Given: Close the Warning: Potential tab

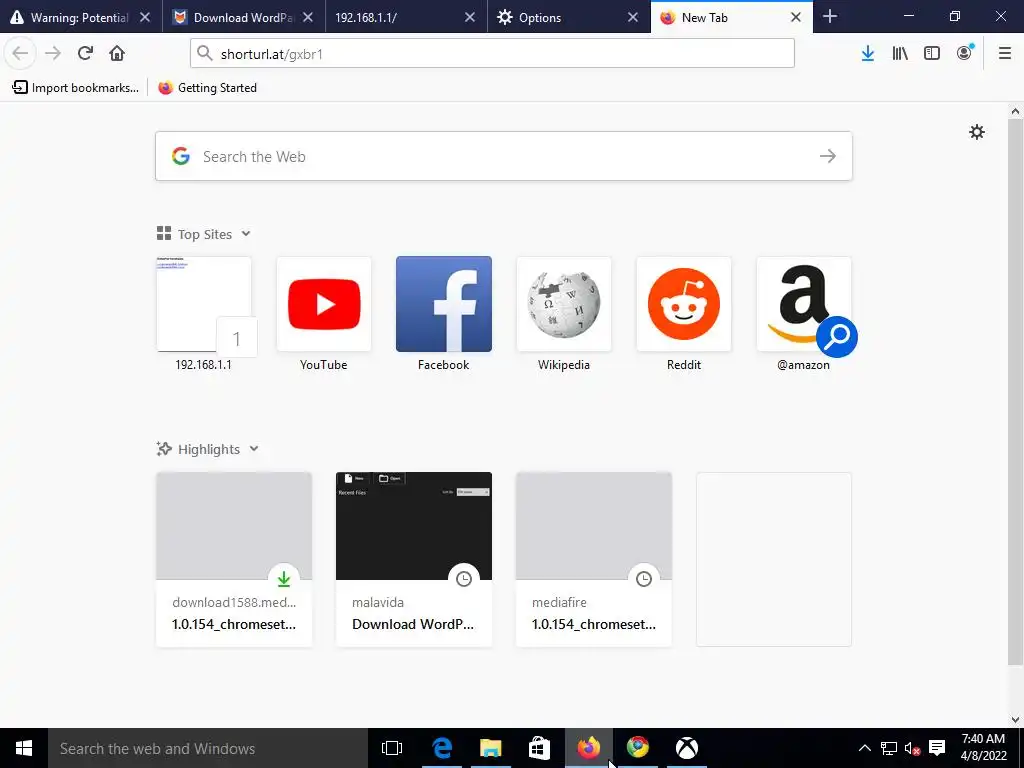Looking at the screenshot, I should coord(145,18).
